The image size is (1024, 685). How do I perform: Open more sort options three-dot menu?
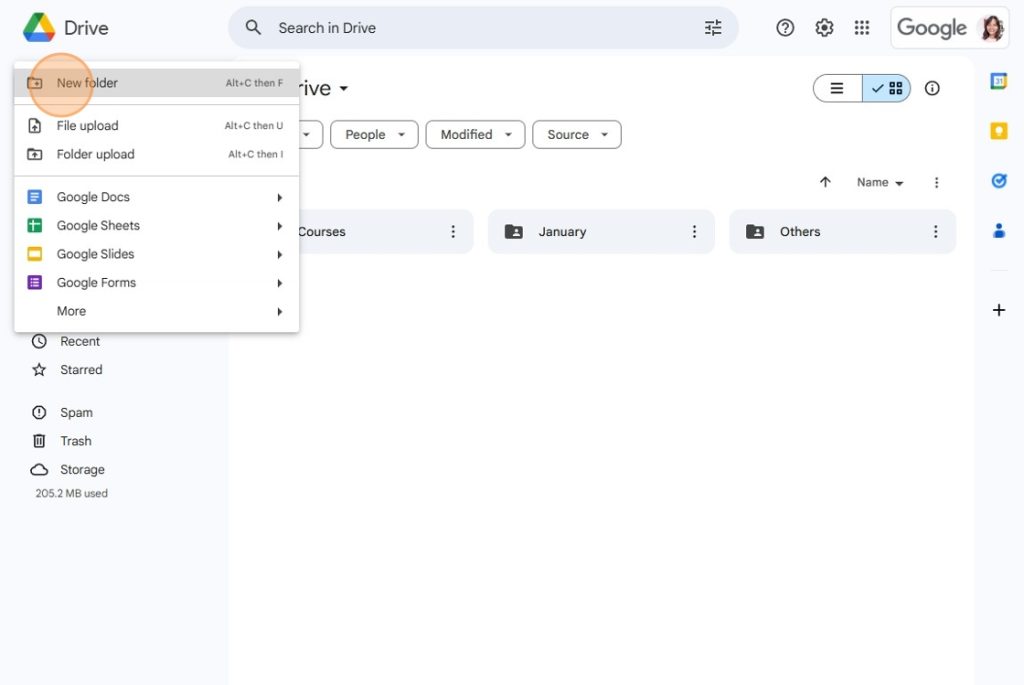coord(936,182)
